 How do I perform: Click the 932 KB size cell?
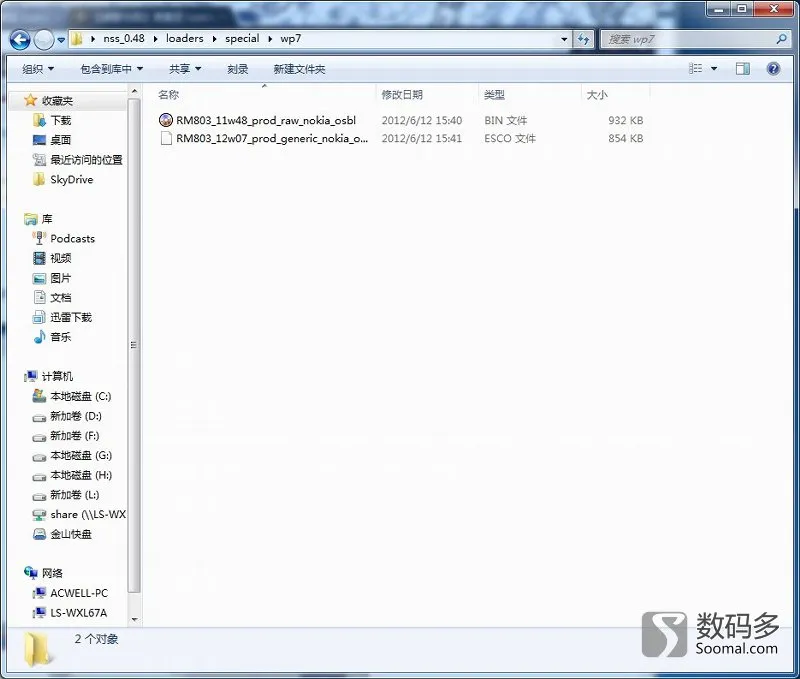pyautogui.click(x=626, y=120)
